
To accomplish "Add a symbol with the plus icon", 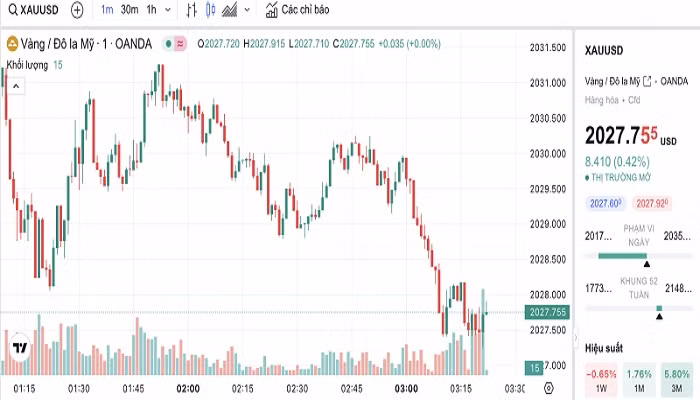I will (x=78, y=10).
